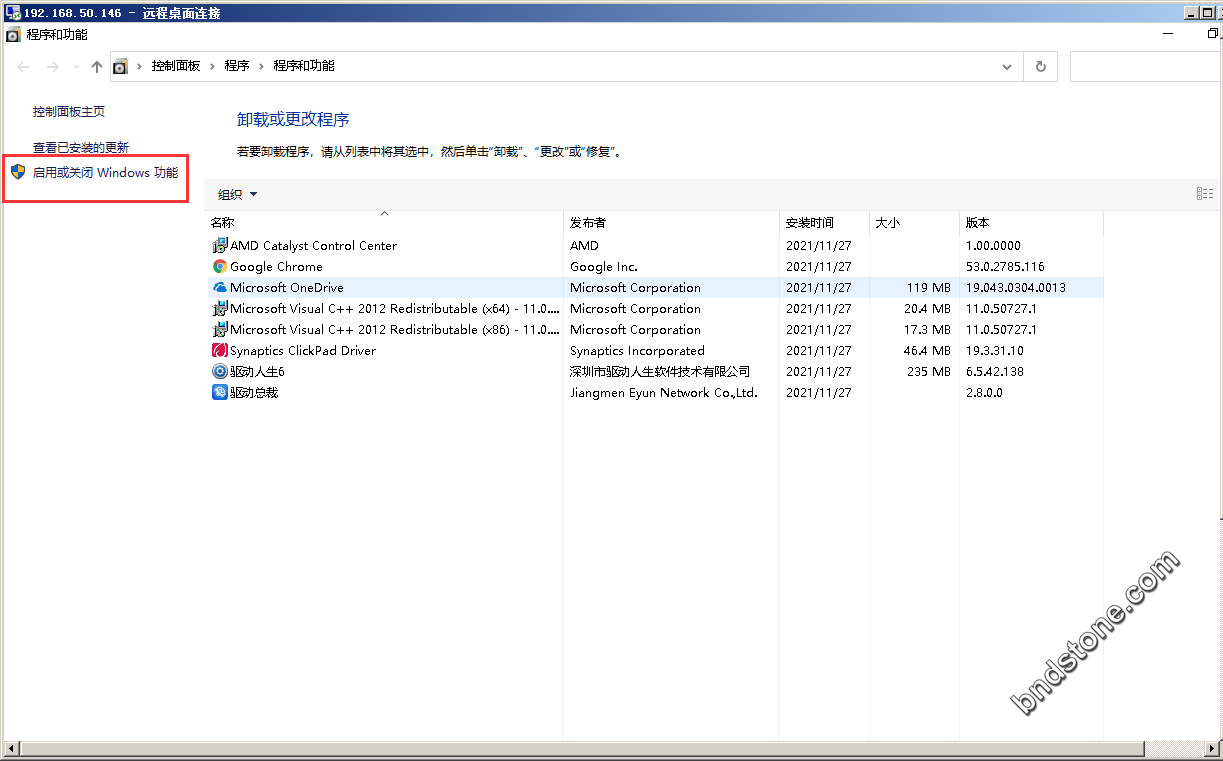Navigate to 程序 breadcrumb
Screen dimensions: 1223x761
pyautogui.click(x=237, y=66)
